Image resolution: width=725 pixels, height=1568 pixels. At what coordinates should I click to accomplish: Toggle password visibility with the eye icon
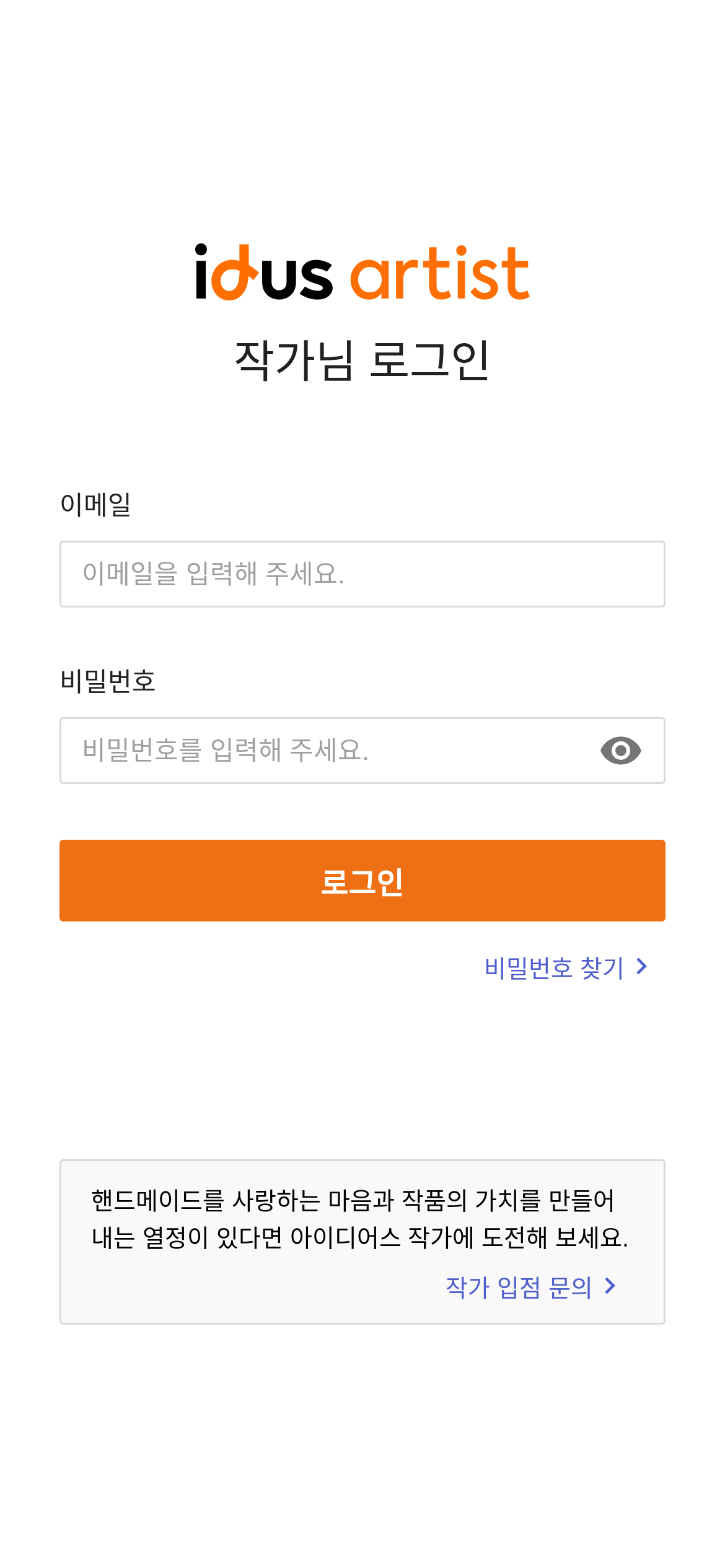pyautogui.click(x=620, y=751)
